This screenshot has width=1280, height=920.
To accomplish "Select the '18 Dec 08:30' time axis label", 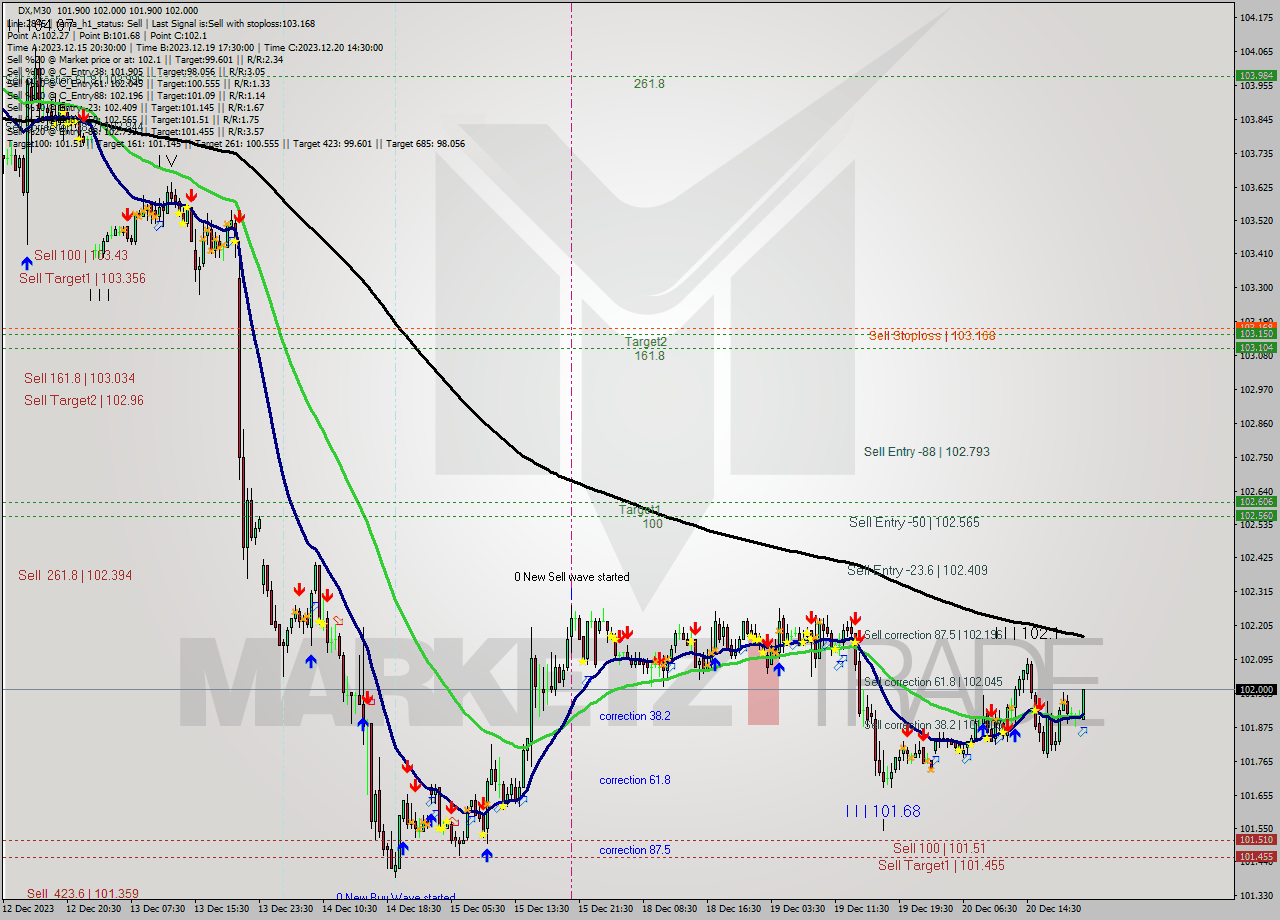I will coord(671,909).
